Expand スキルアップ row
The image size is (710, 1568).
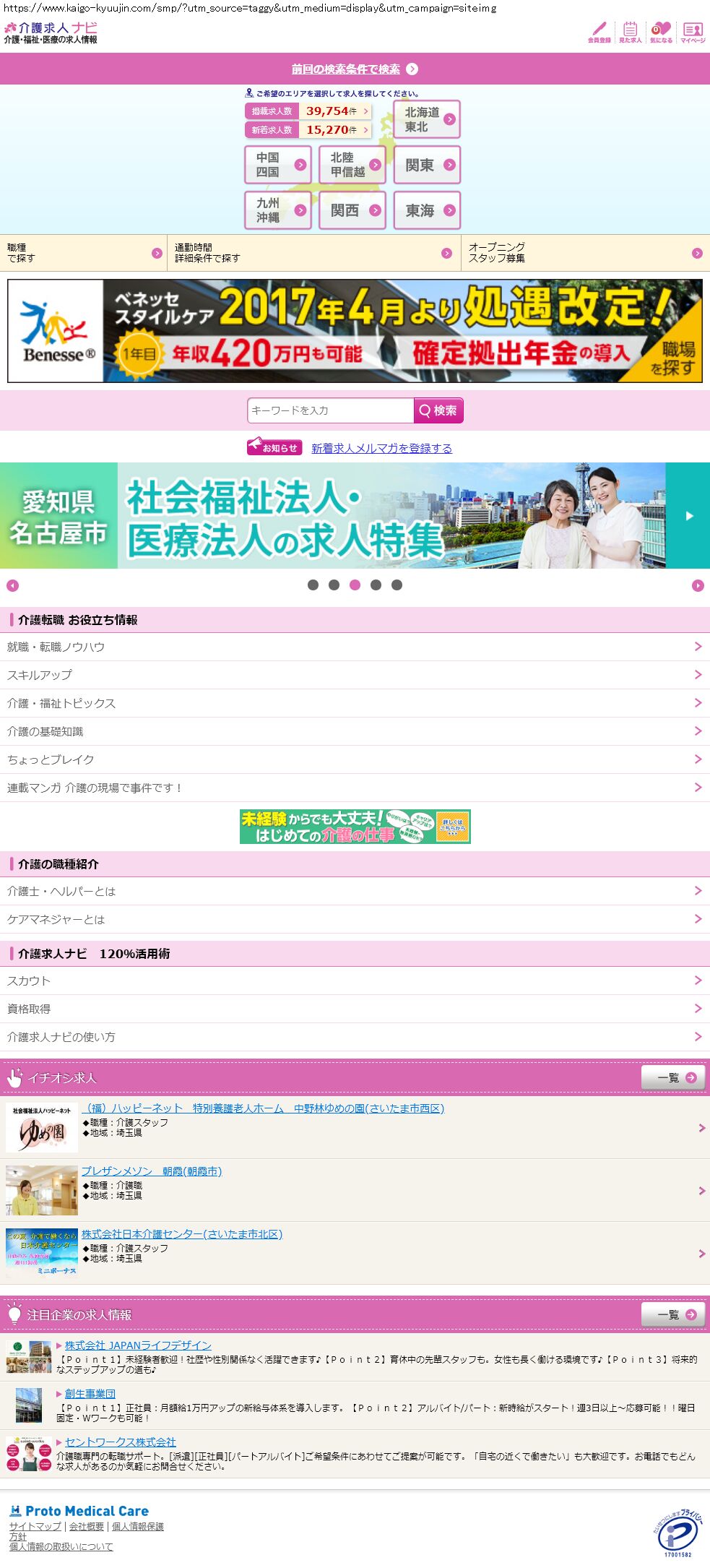point(355,675)
